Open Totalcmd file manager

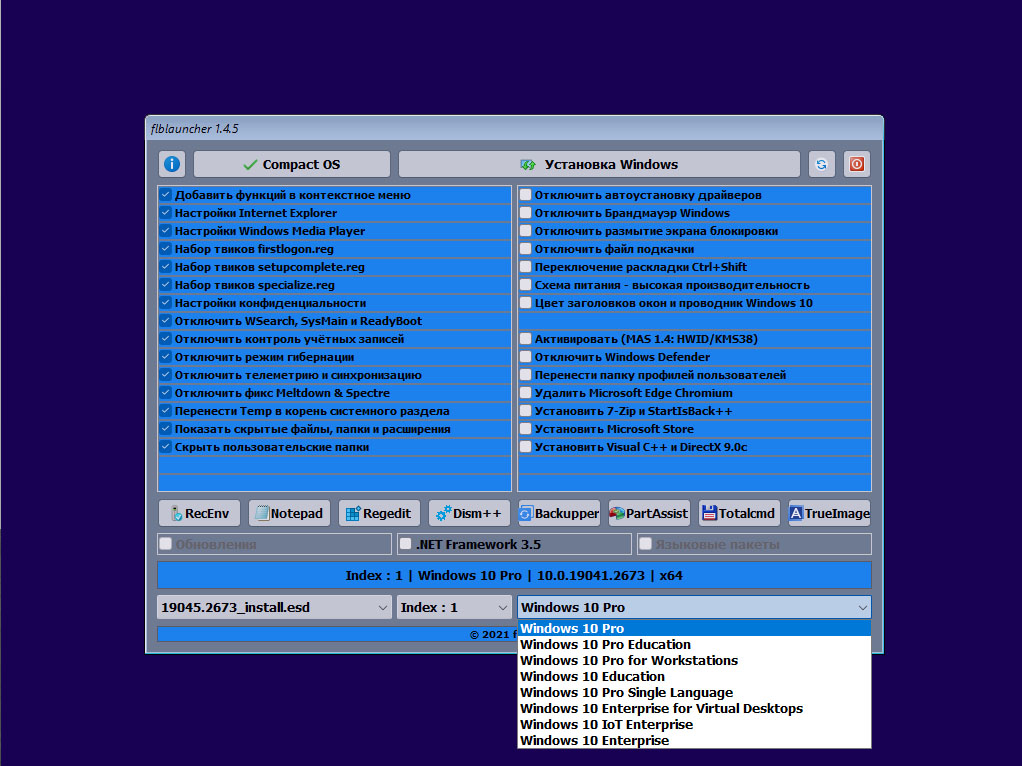(739, 513)
